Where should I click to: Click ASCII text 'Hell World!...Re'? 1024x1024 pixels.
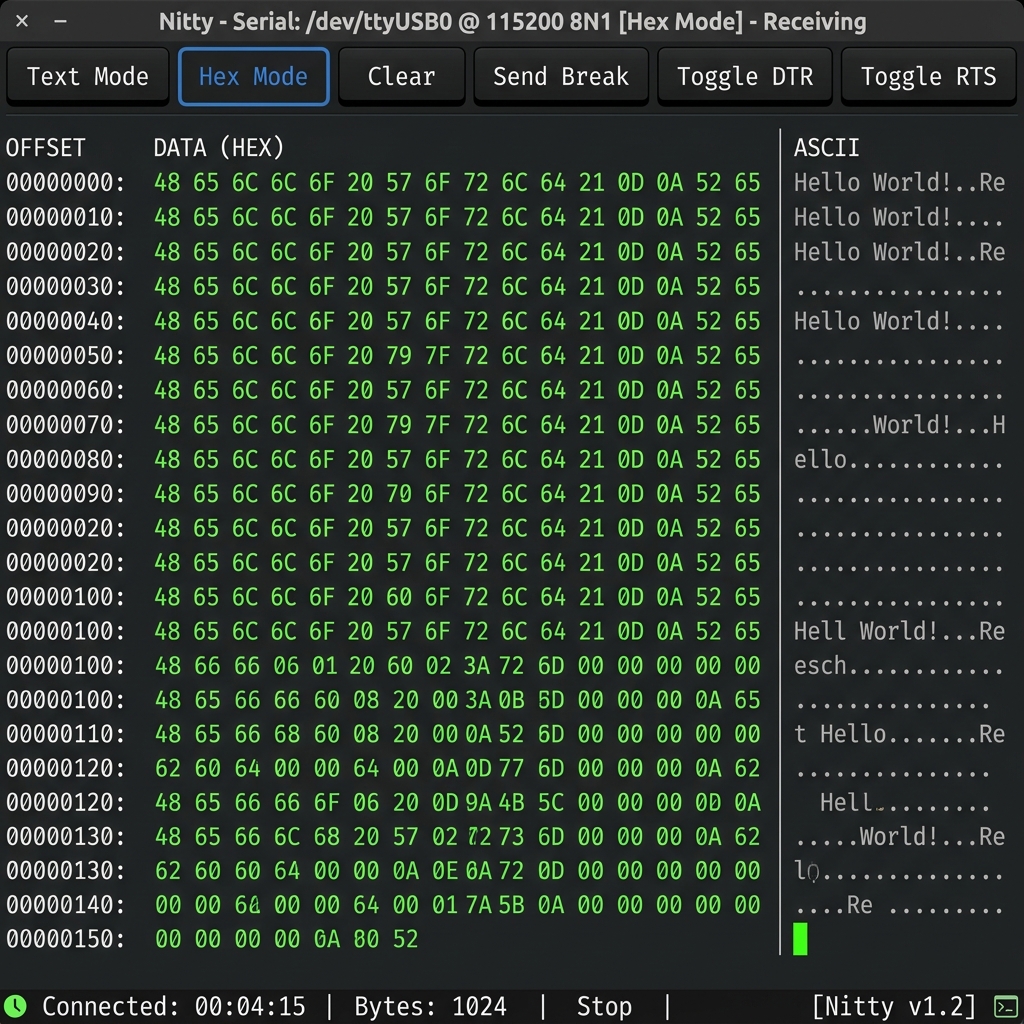point(899,631)
